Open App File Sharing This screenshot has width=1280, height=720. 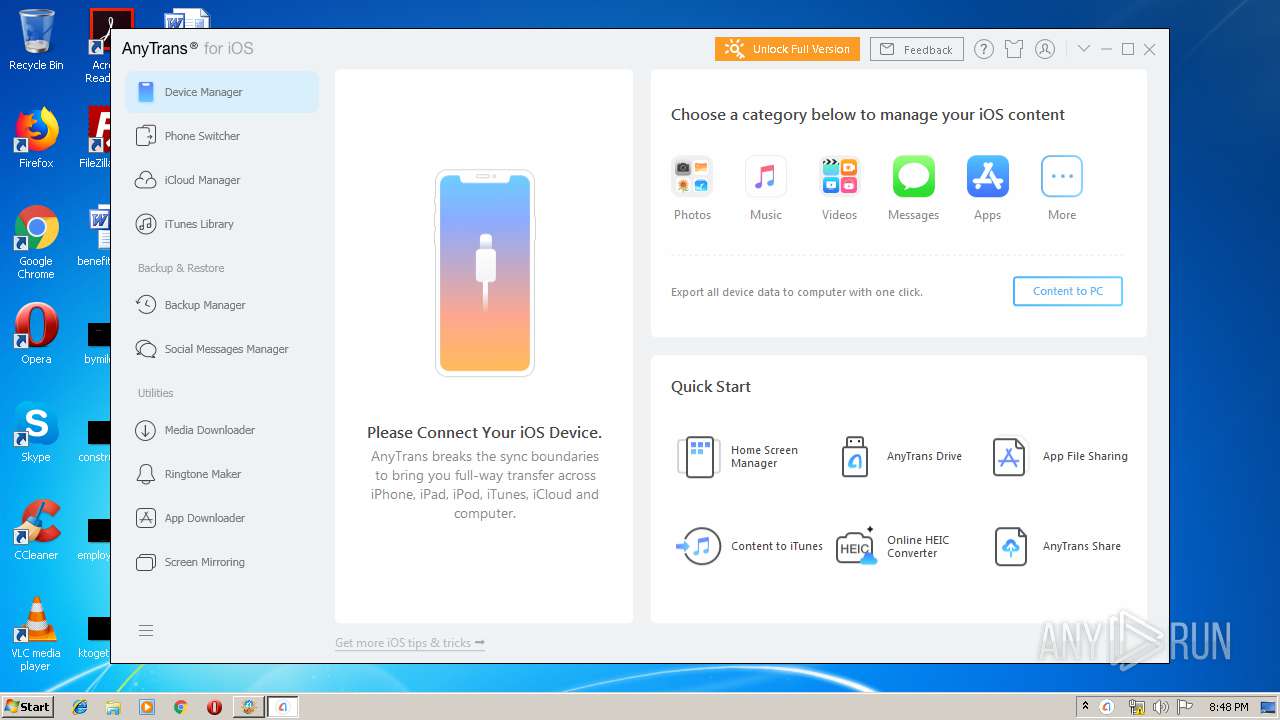point(1060,457)
